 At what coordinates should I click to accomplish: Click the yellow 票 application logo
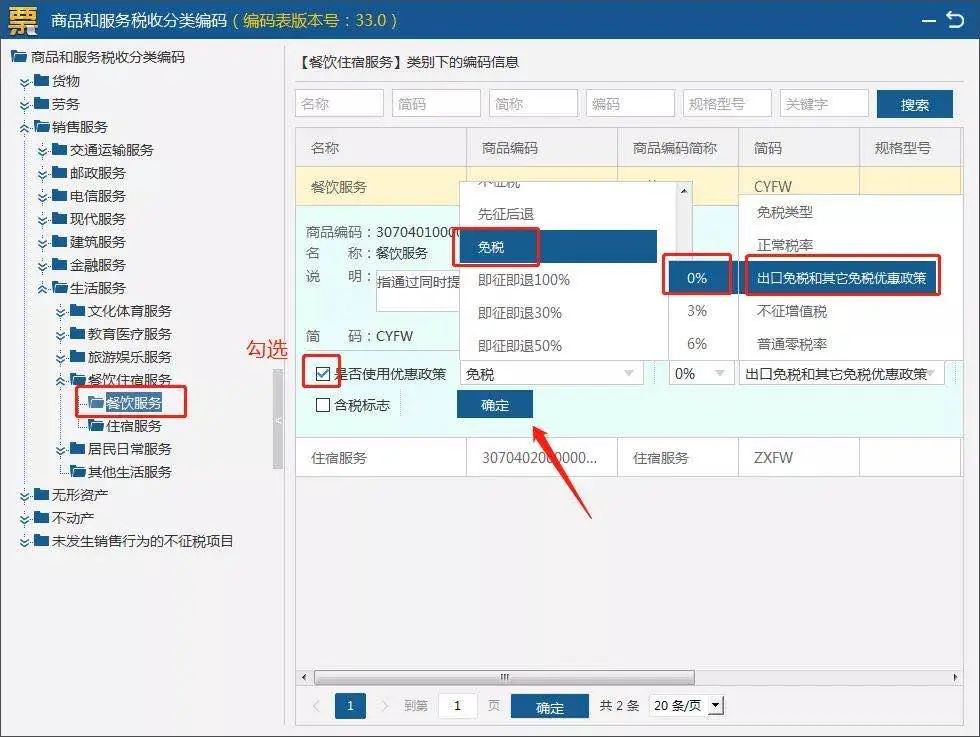[23, 19]
